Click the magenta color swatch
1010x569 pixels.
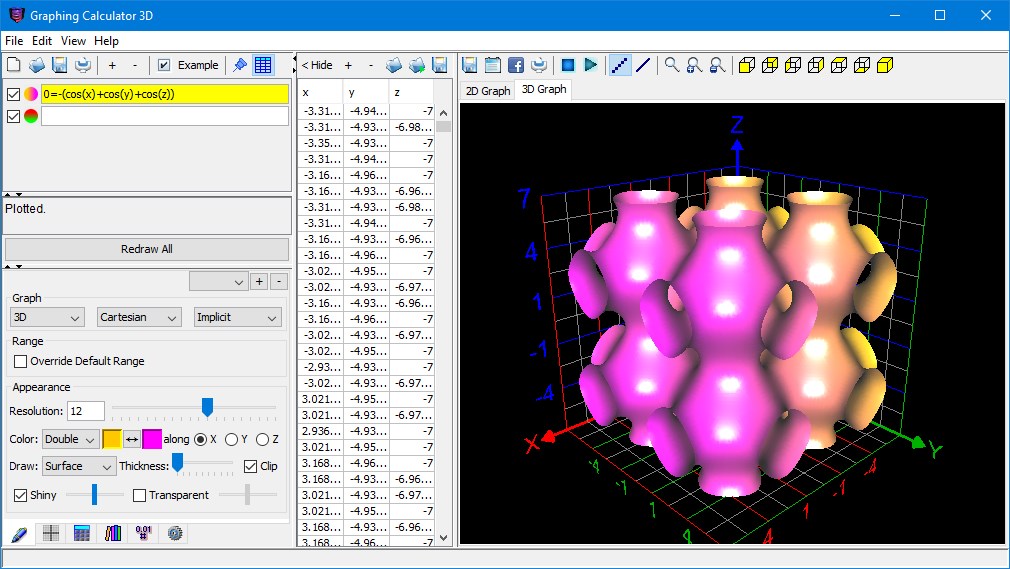[151, 439]
